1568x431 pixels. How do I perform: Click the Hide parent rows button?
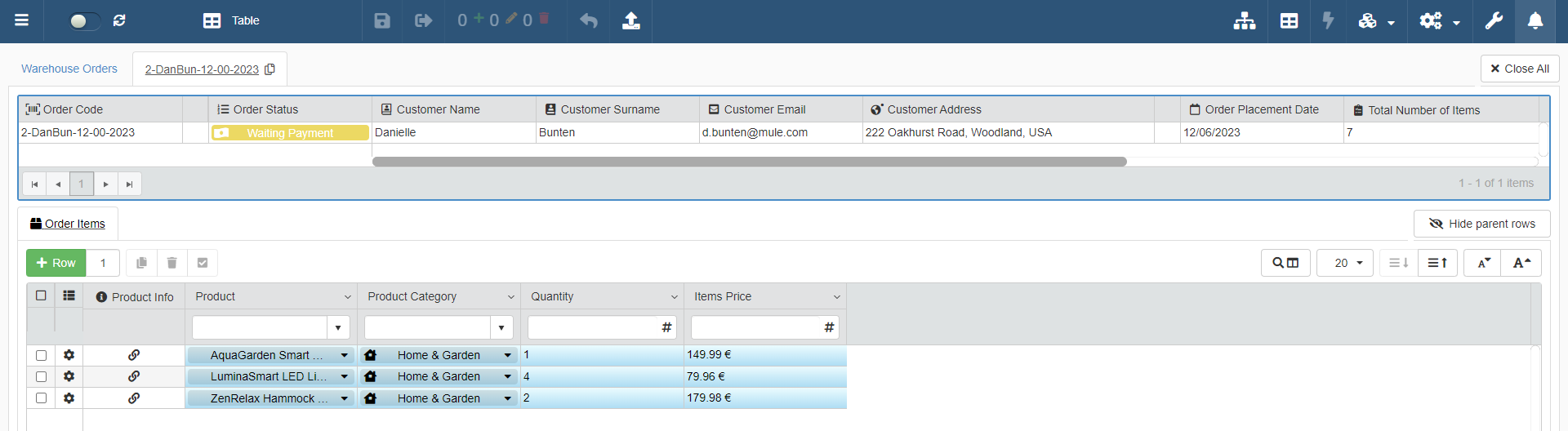point(1481,224)
